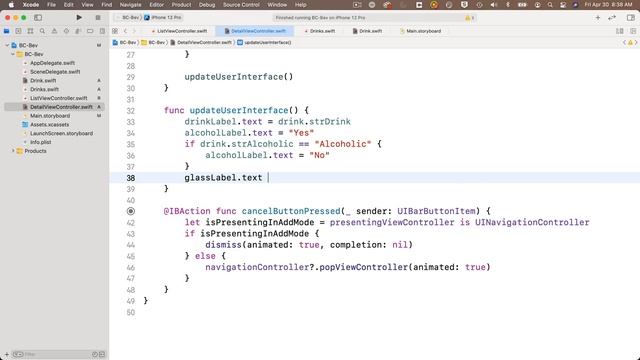Click the warning count in the activity bar
Screen dimensions: 640x360
point(469,18)
